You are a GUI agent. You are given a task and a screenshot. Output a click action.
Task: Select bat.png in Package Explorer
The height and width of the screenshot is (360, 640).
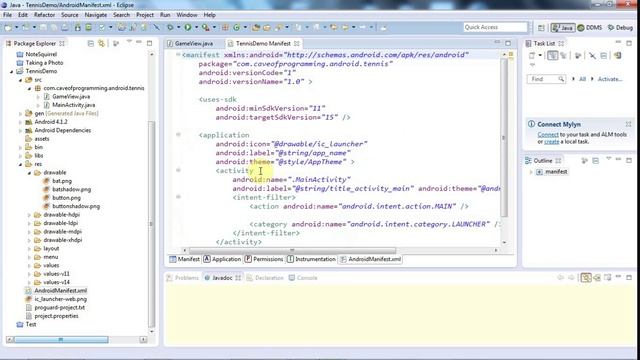[57, 181]
